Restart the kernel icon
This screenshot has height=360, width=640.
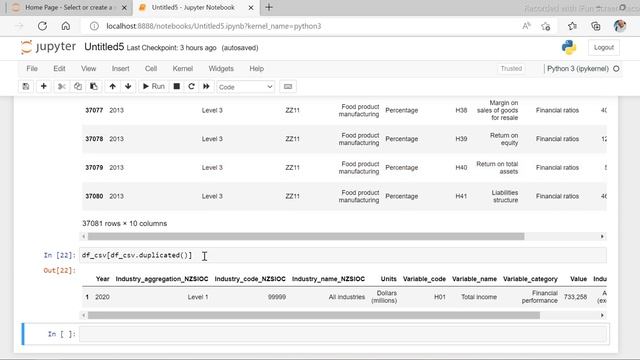click(x=191, y=87)
